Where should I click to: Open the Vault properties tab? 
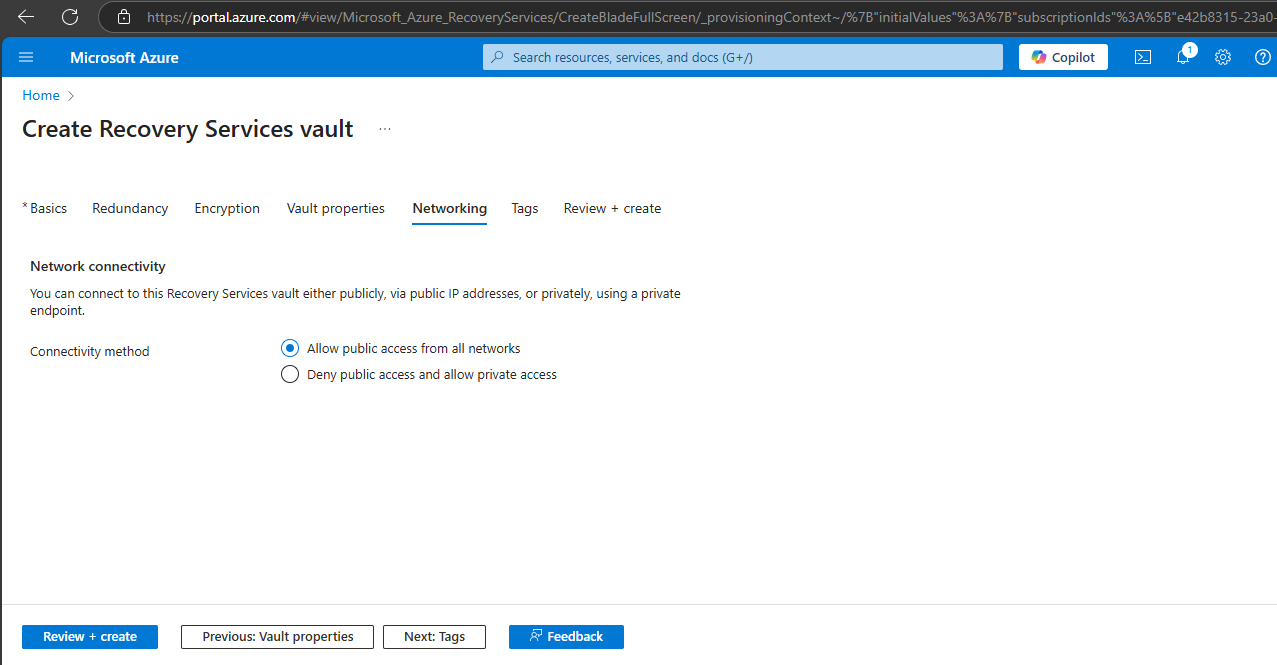pos(336,208)
